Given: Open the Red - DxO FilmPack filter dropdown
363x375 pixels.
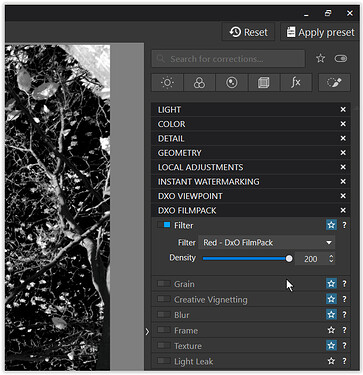Looking at the screenshot, I should click(x=267, y=243).
